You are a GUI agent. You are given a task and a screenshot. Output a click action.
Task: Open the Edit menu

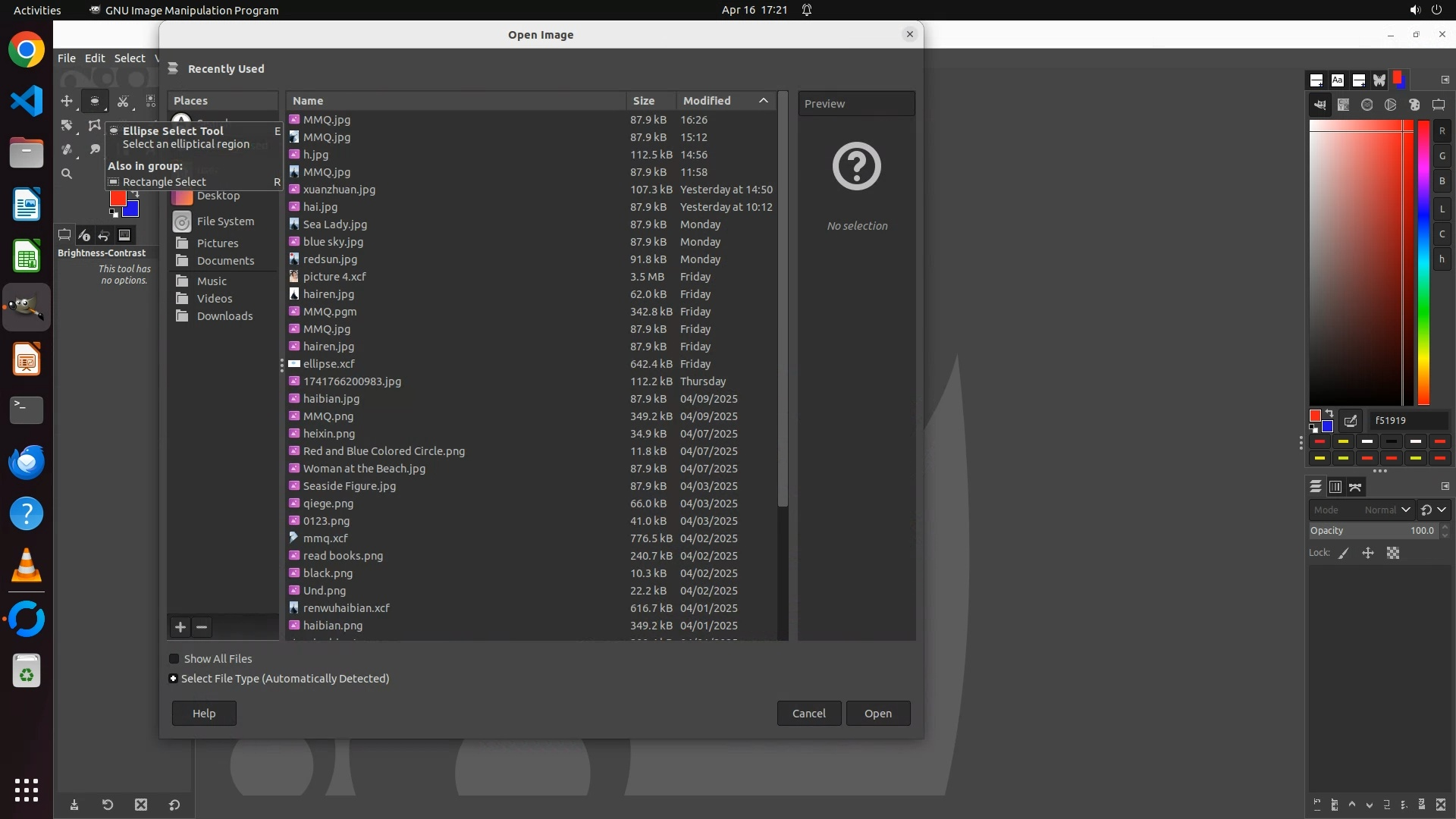pyautogui.click(x=95, y=58)
